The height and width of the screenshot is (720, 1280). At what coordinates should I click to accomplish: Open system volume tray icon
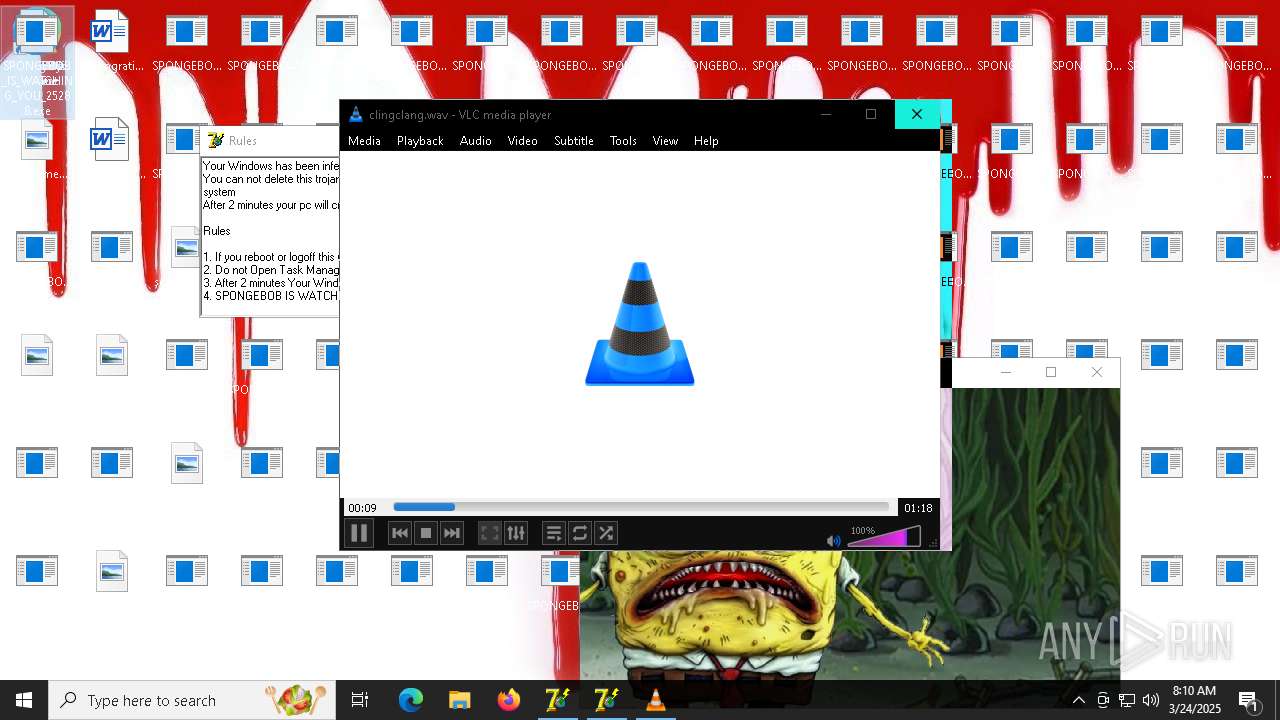click(1151, 700)
